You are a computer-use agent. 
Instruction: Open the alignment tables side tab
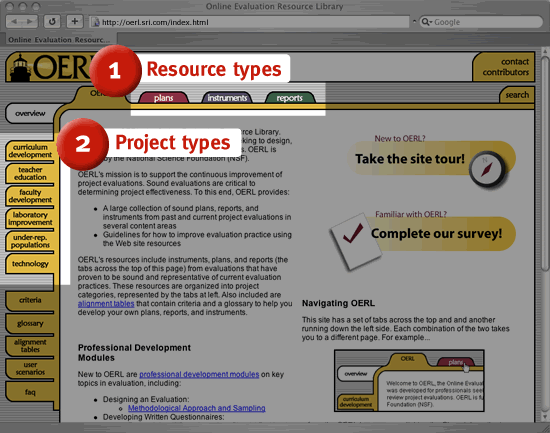click(x=30, y=346)
